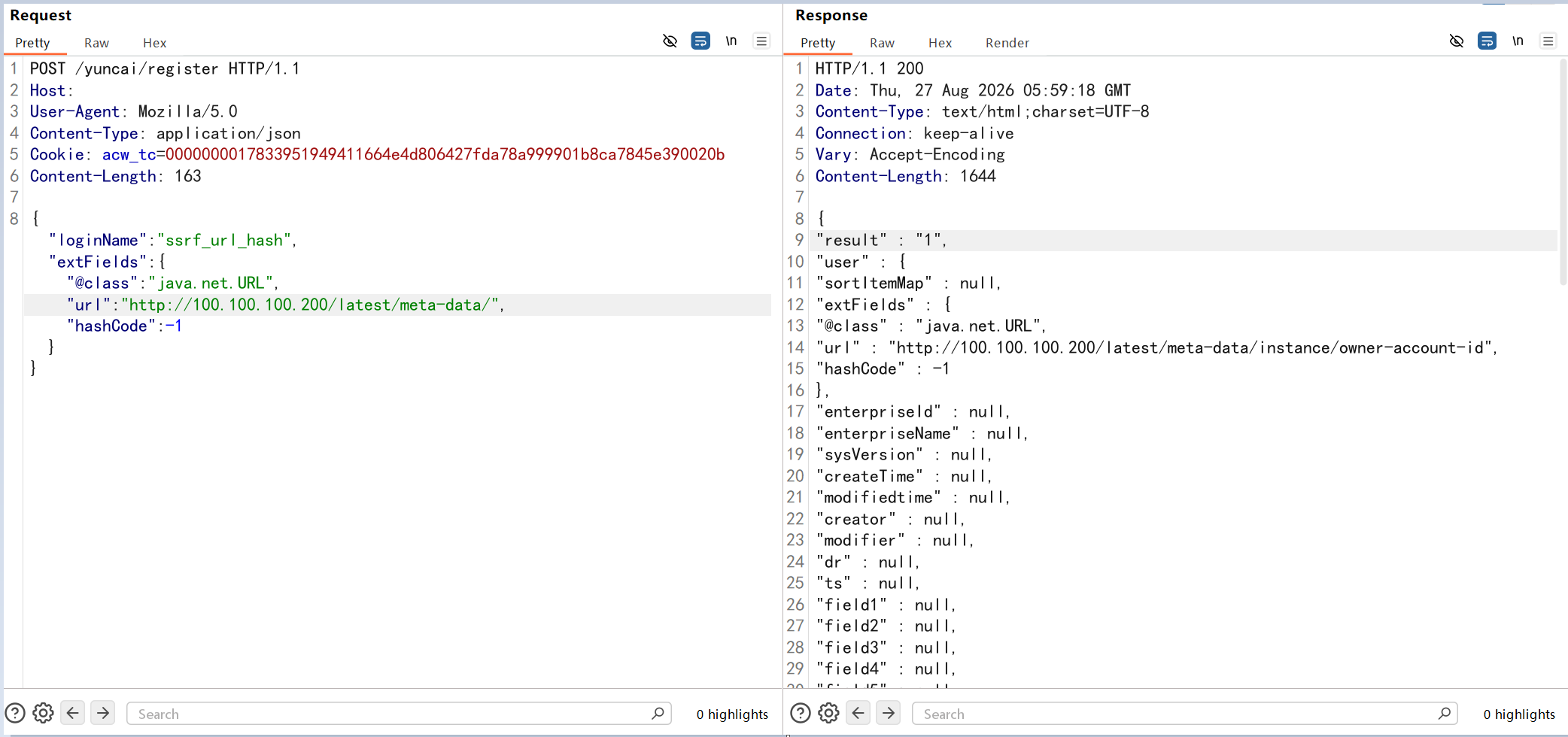Viewport: 1568px width, 737px height.
Task: Open the Response panel options menu icon
Action: coord(1548,41)
